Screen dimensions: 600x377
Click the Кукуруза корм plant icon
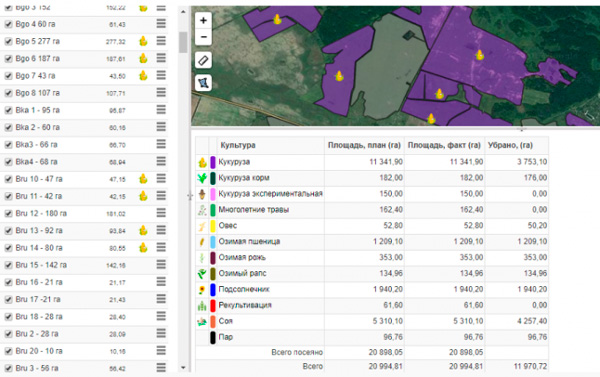(202, 178)
